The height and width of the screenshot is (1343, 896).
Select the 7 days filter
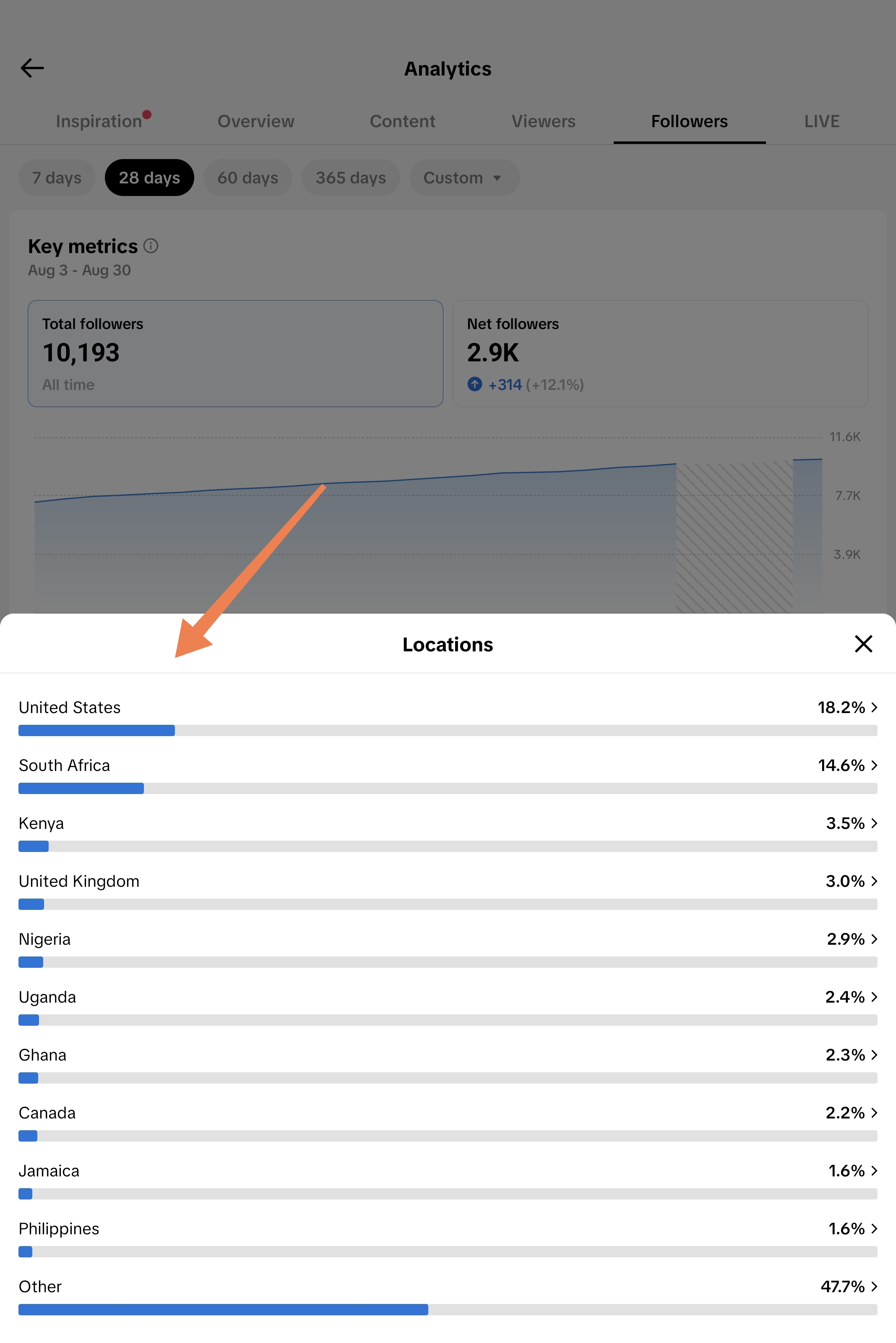[x=57, y=178]
